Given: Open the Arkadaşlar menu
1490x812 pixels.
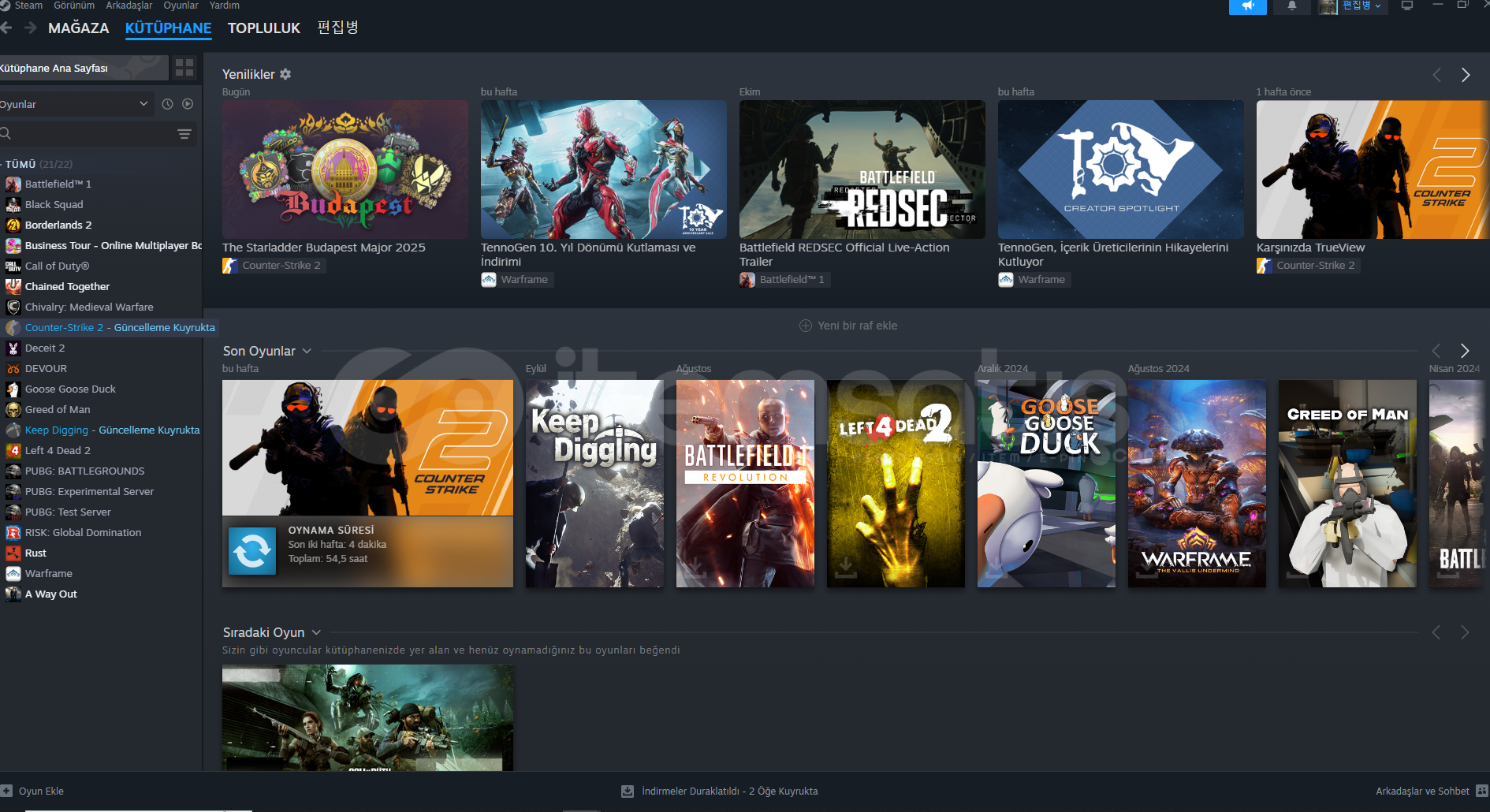Looking at the screenshot, I should tap(129, 6).
